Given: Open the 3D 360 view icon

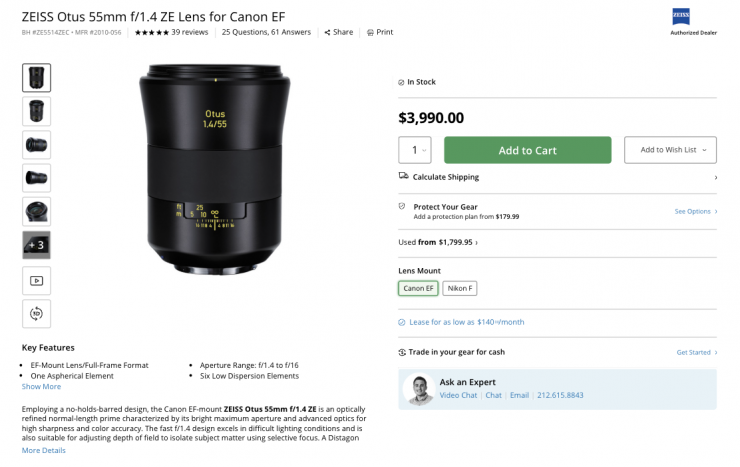Looking at the screenshot, I should pyautogui.click(x=36, y=314).
